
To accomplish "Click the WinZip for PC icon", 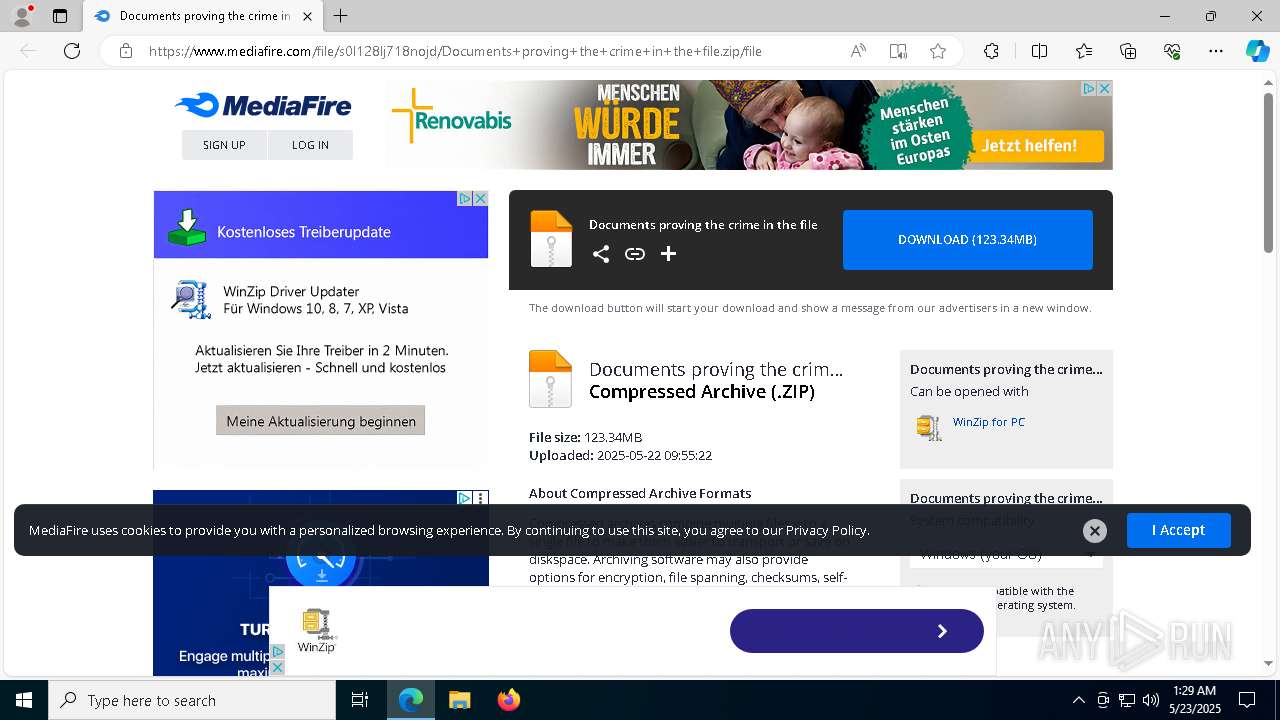I will (x=929, y=427).
